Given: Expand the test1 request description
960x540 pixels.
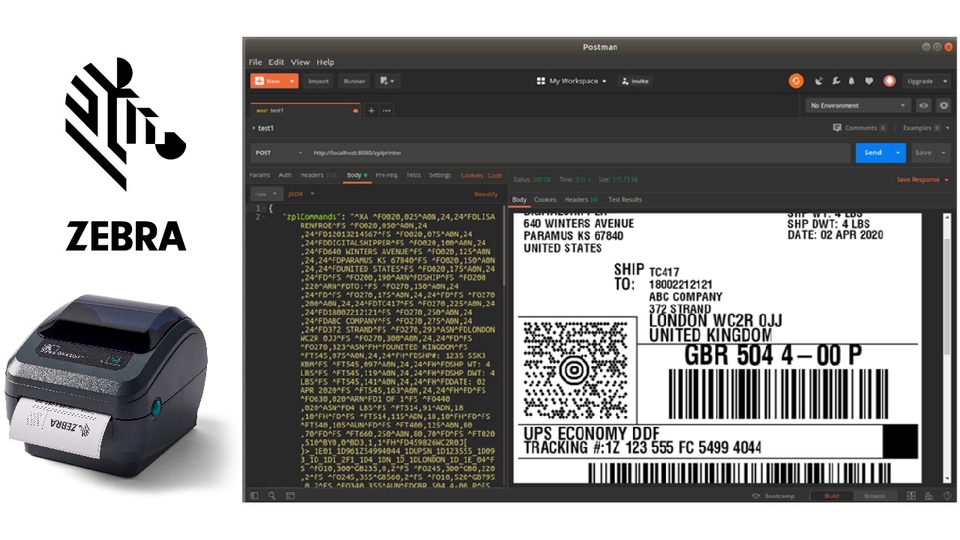Looking at the screenshot, I should tap(253, 128).
